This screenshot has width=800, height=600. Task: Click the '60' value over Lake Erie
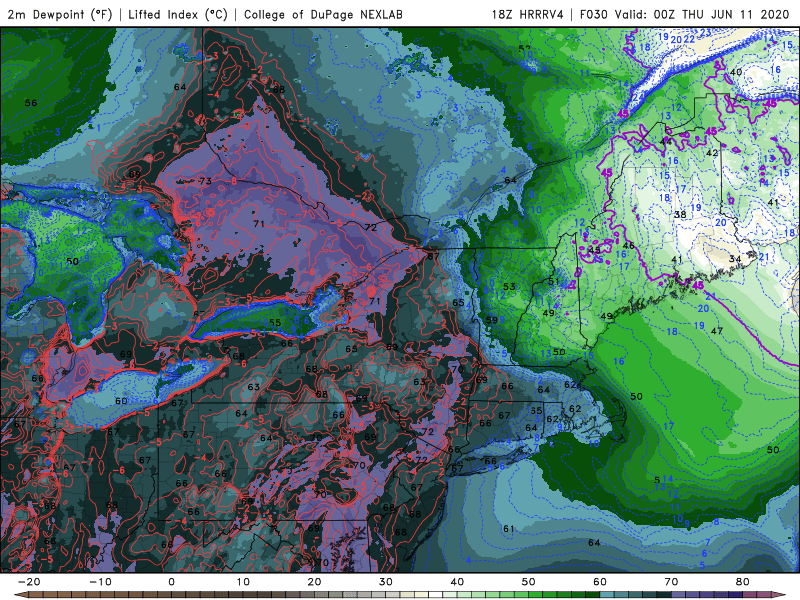pyautogui.click(x=121, y=401)
